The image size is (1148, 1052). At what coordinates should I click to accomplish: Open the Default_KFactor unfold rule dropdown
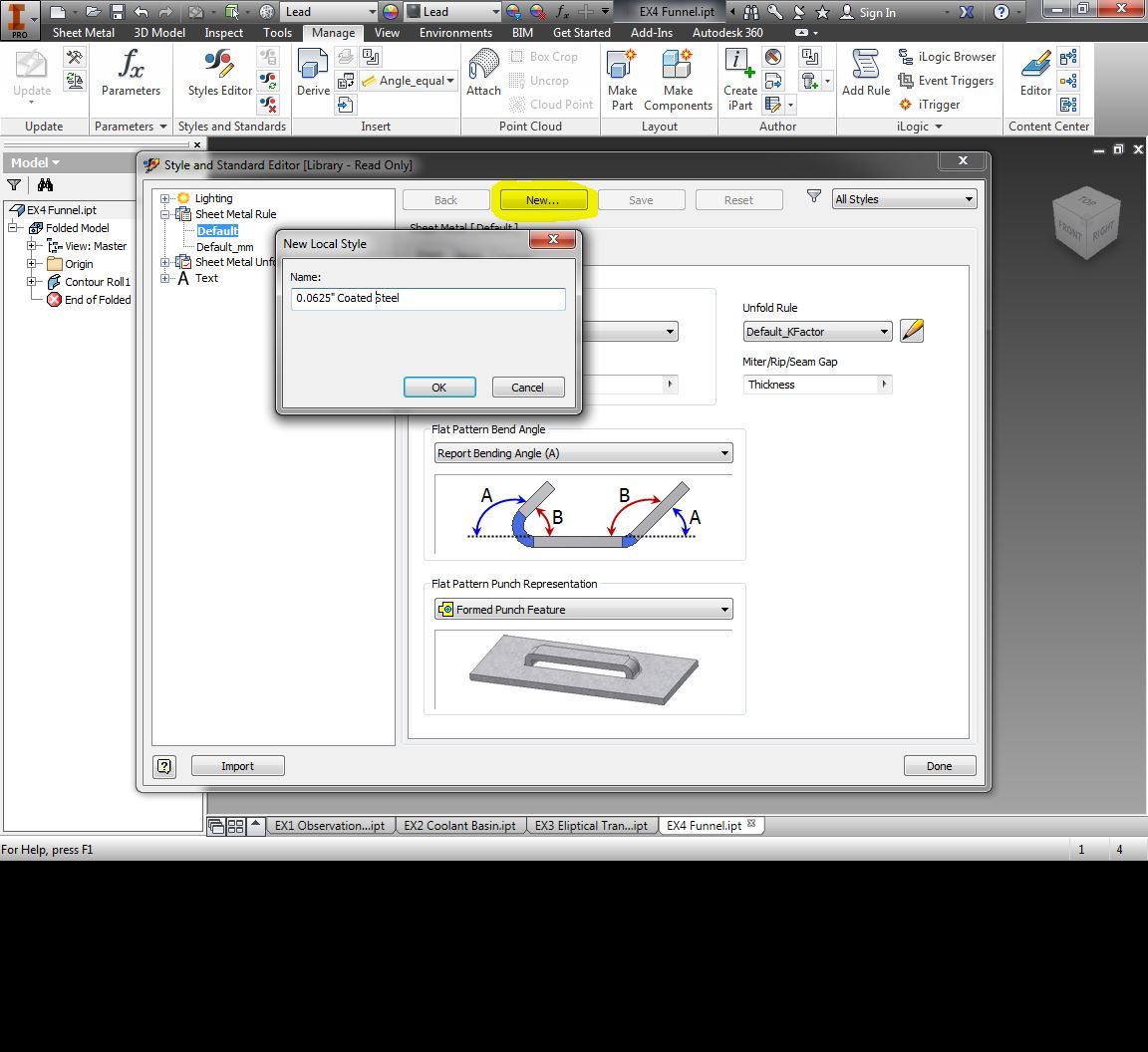tap(881, 331)
